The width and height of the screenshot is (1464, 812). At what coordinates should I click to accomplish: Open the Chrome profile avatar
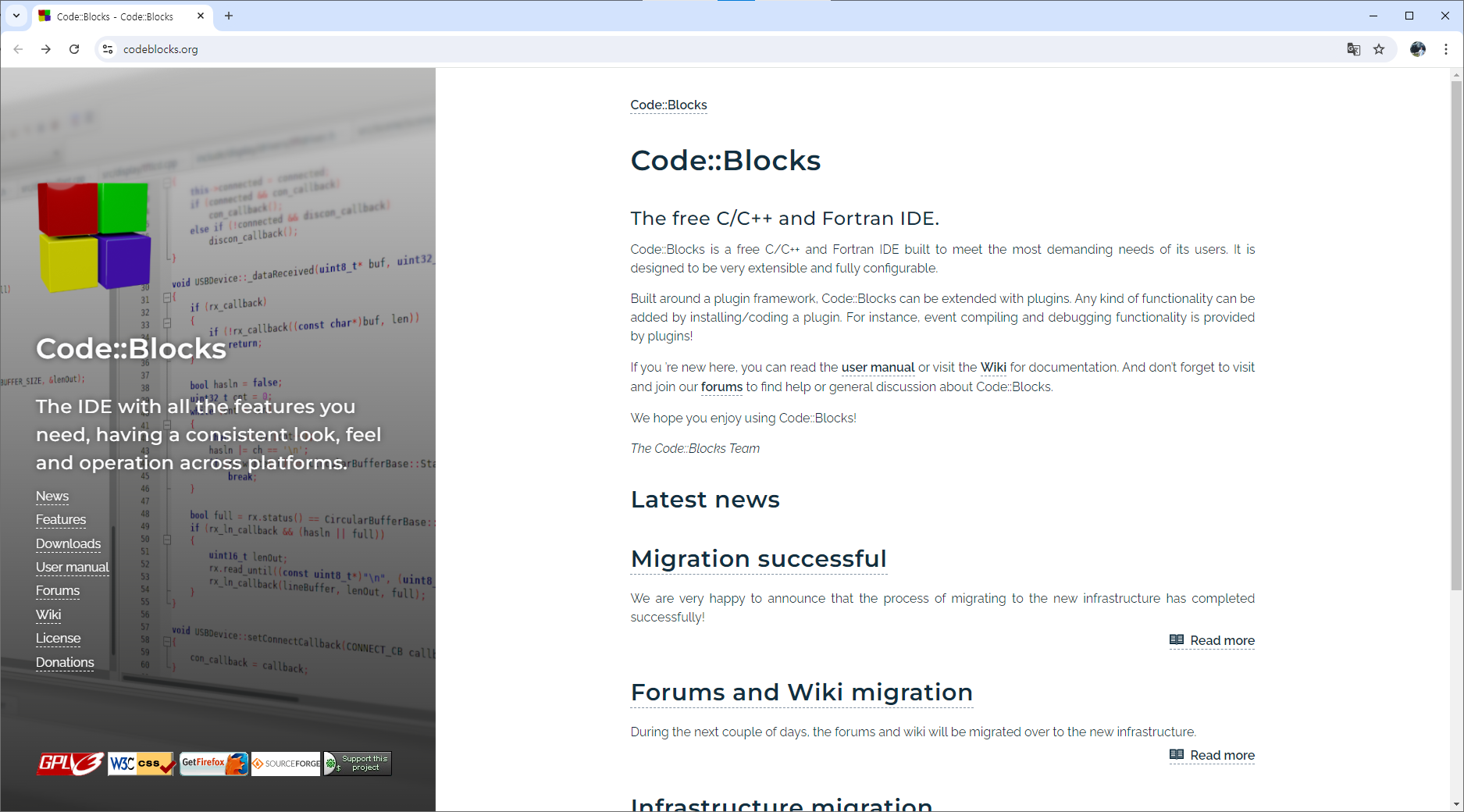click(1418, 49)
